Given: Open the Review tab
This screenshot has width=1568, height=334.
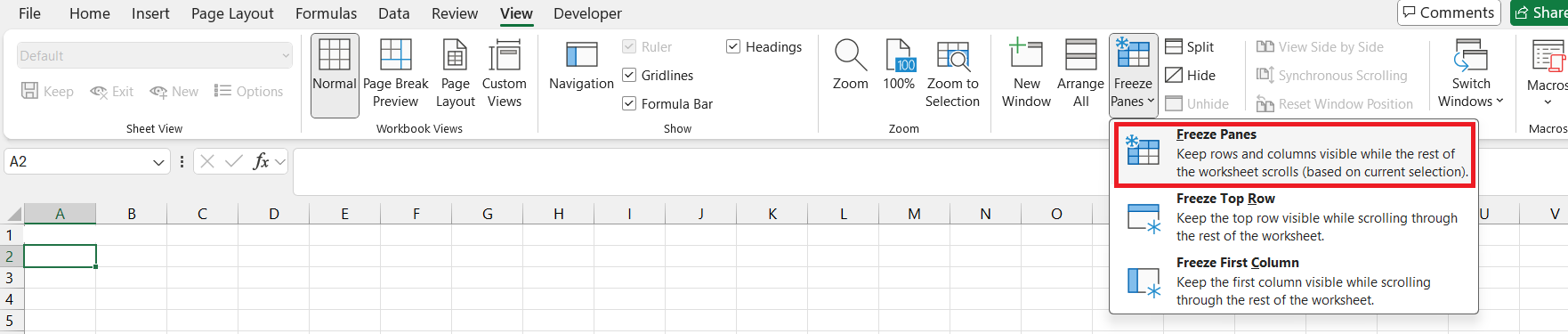Looking at the screenshot, I should (x=455, y=13).
